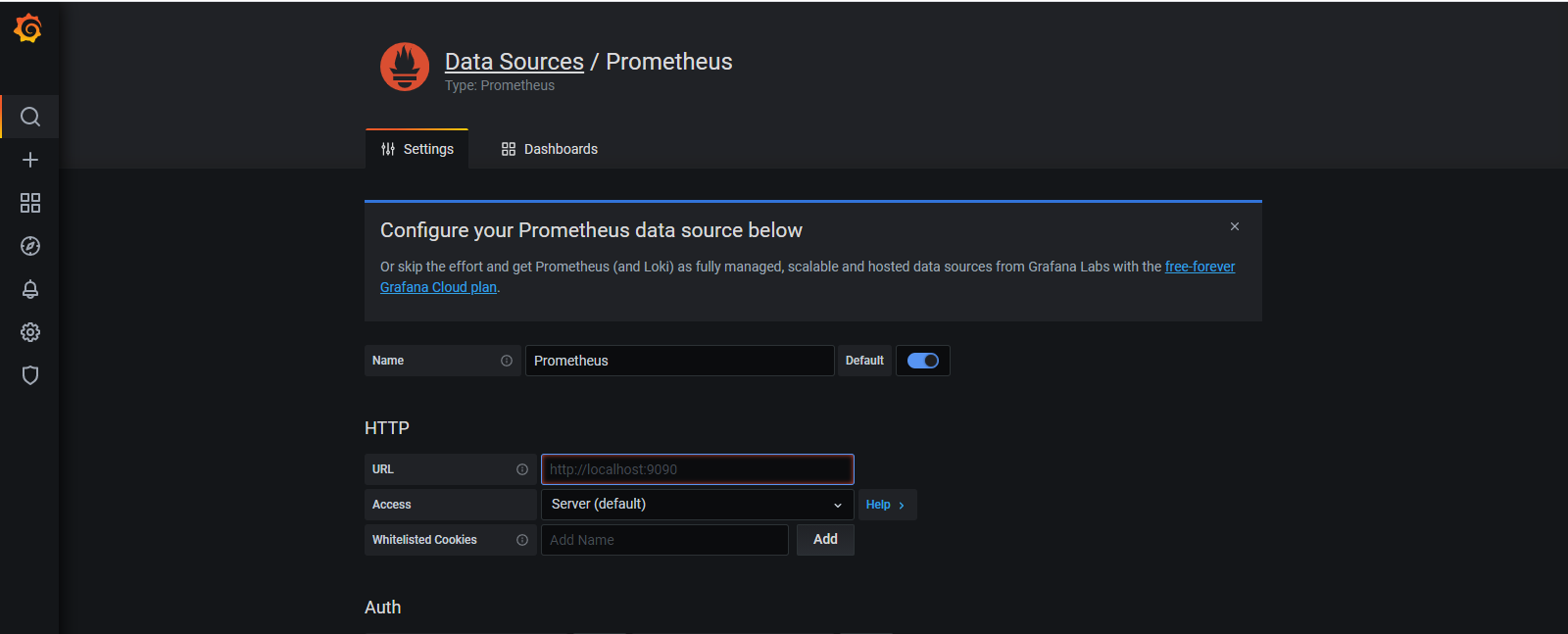
Task: Open the search icon in sidebar
Action: tap(30, 118)
